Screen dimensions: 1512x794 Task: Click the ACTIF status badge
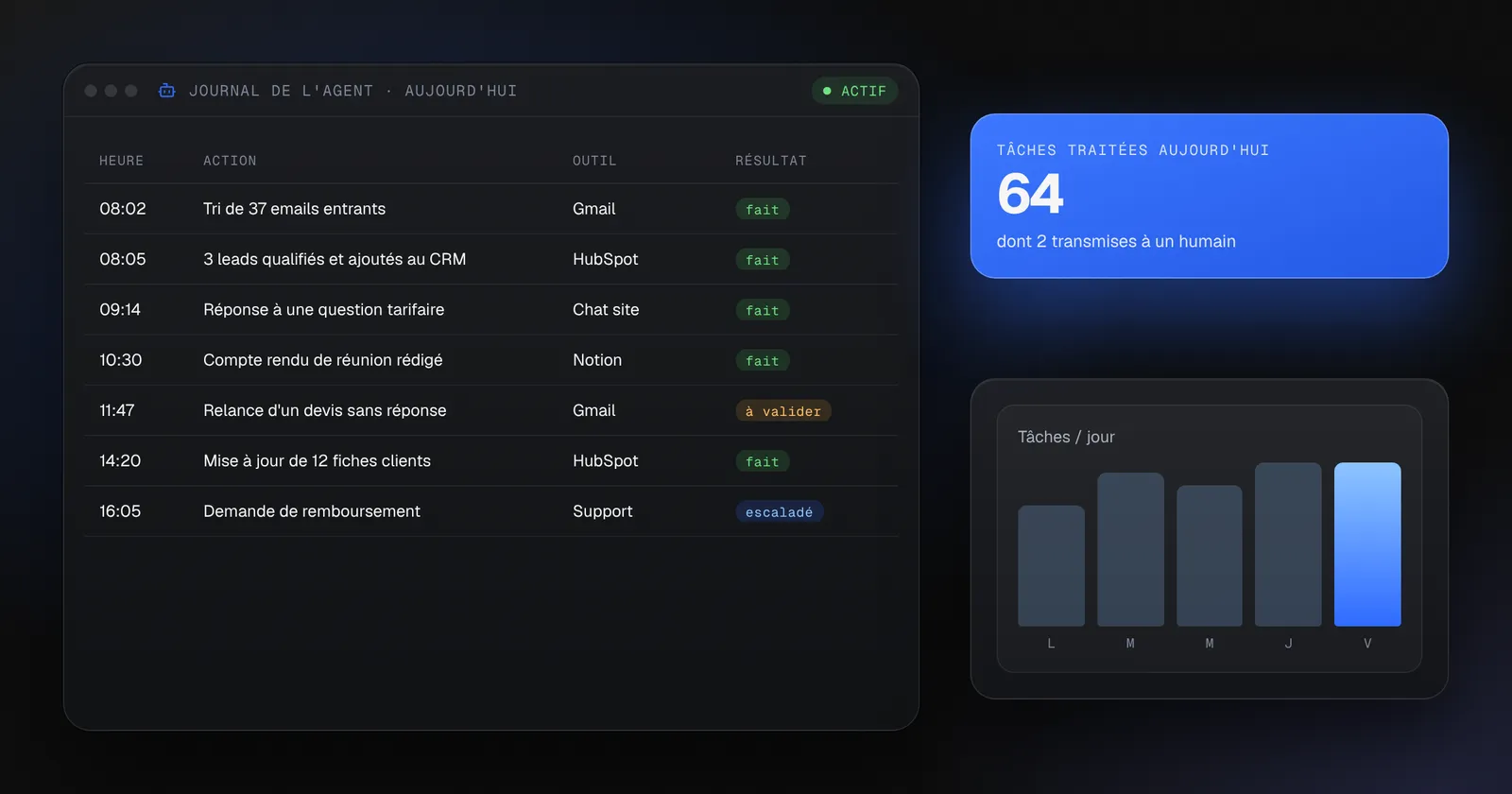click(854, 91)
